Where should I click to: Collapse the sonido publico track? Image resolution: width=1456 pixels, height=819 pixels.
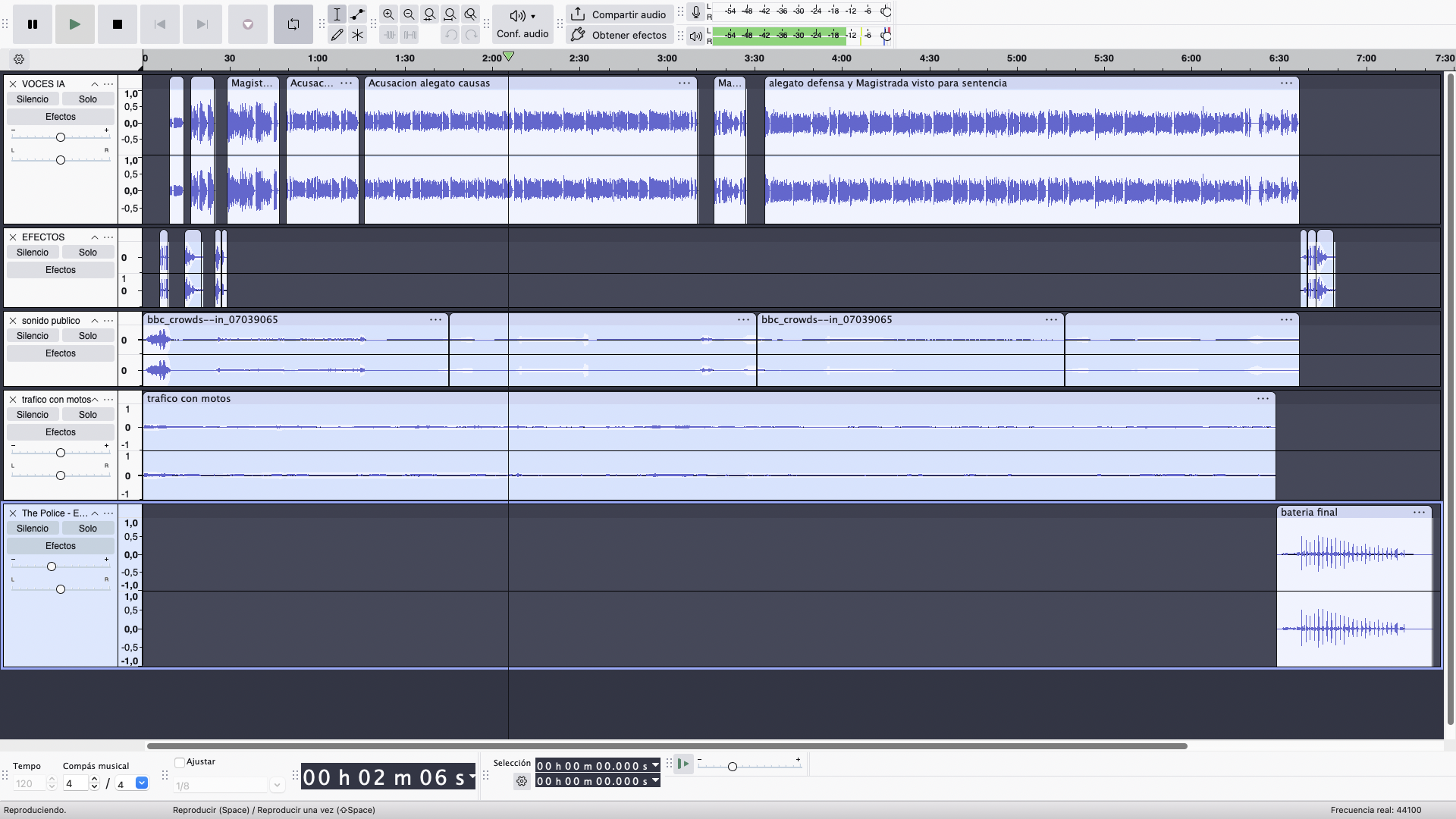pos(95,321)
